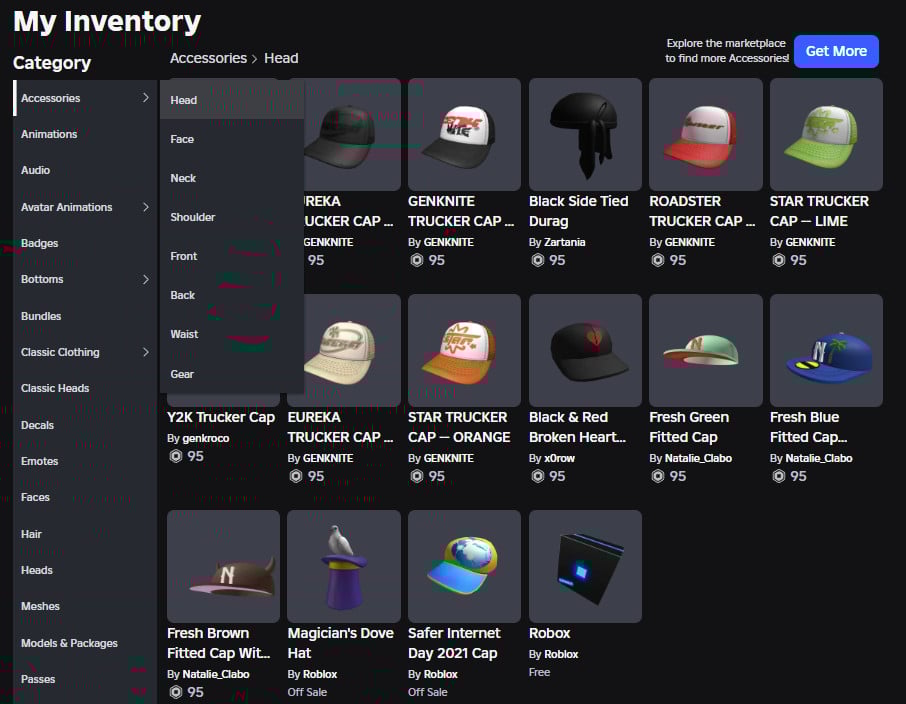
Task: Open the STAR TRUCKER CAP ORANGE thumbnail
Action: click(x=464, y=350)
